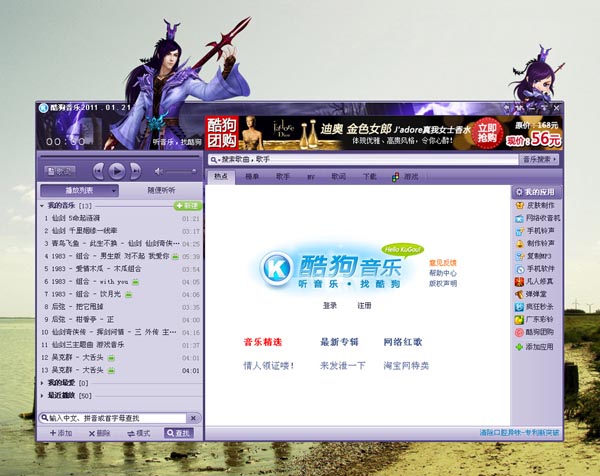This screenshot has width=600, height=476.
Task: Open 广东彩铃 ringtone app
Action: tap(535, 319)
